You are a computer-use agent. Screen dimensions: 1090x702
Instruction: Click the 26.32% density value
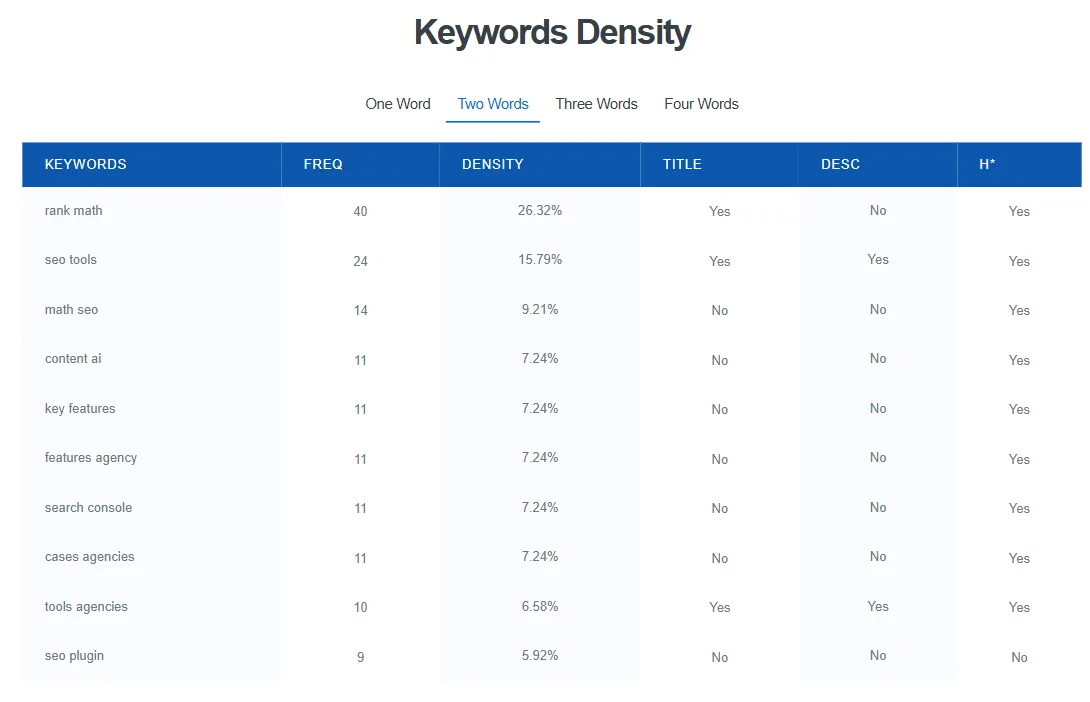[539, 210]
